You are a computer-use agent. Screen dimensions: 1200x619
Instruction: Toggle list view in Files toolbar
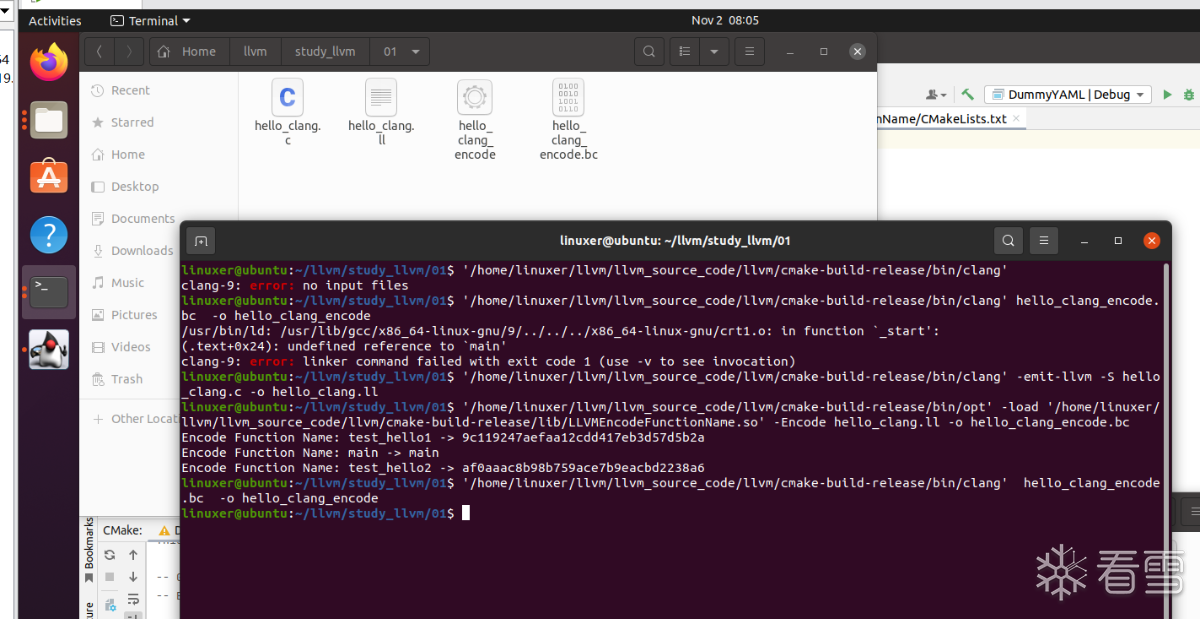(x=685, y=52)
